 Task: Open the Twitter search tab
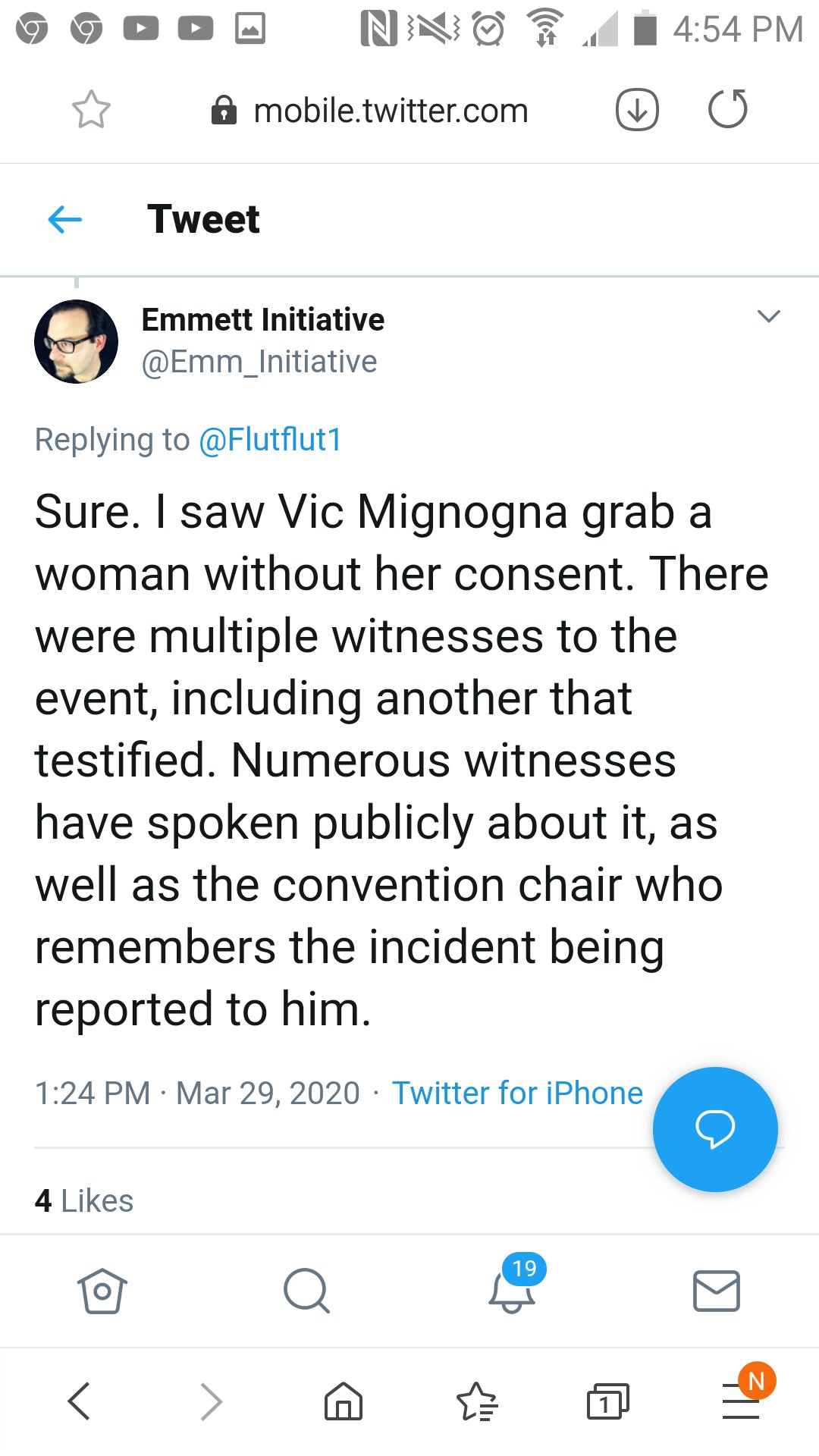tap(306, 1291)
